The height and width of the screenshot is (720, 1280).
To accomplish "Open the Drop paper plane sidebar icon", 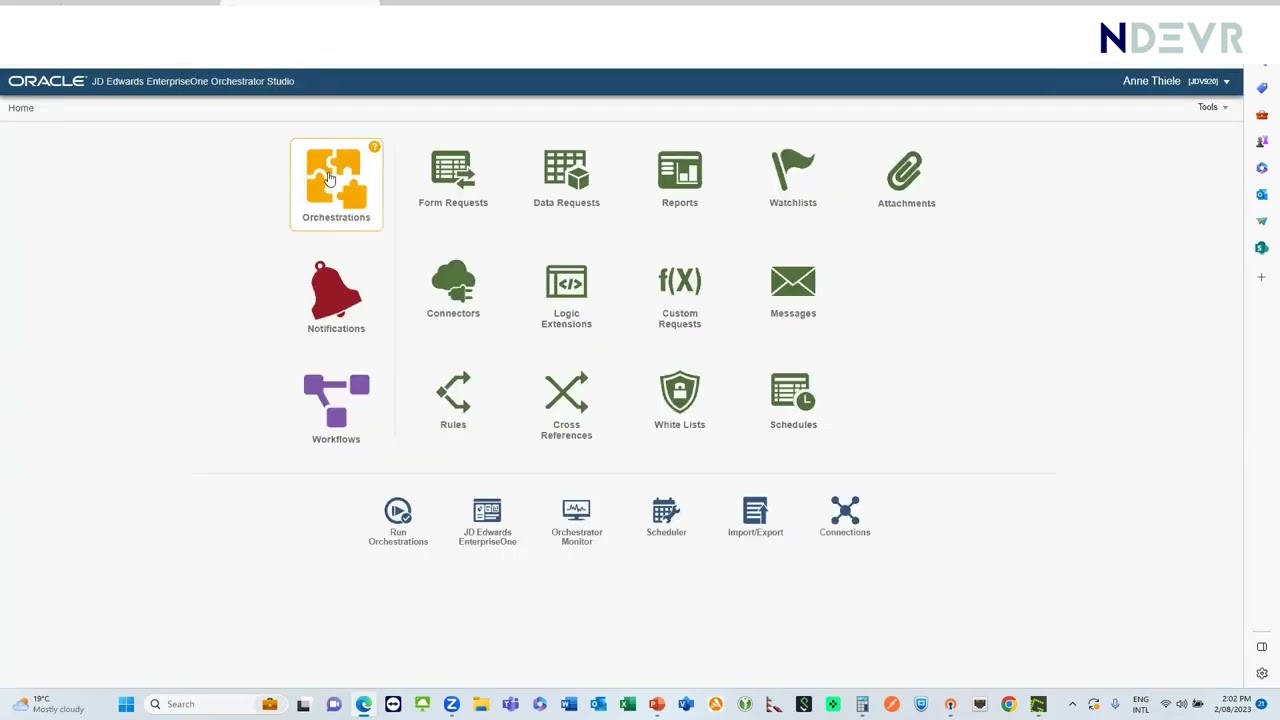I will pos(1262,221).
